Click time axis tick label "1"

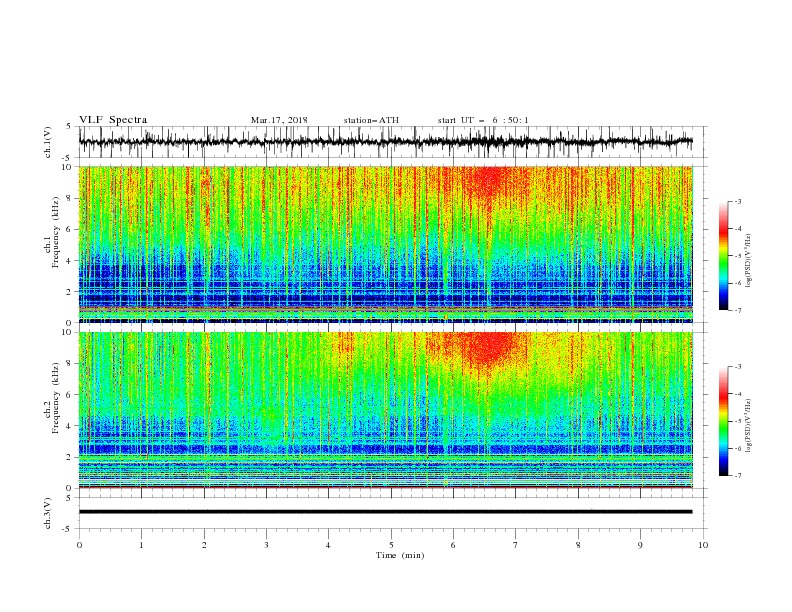(x=141, y=545)
